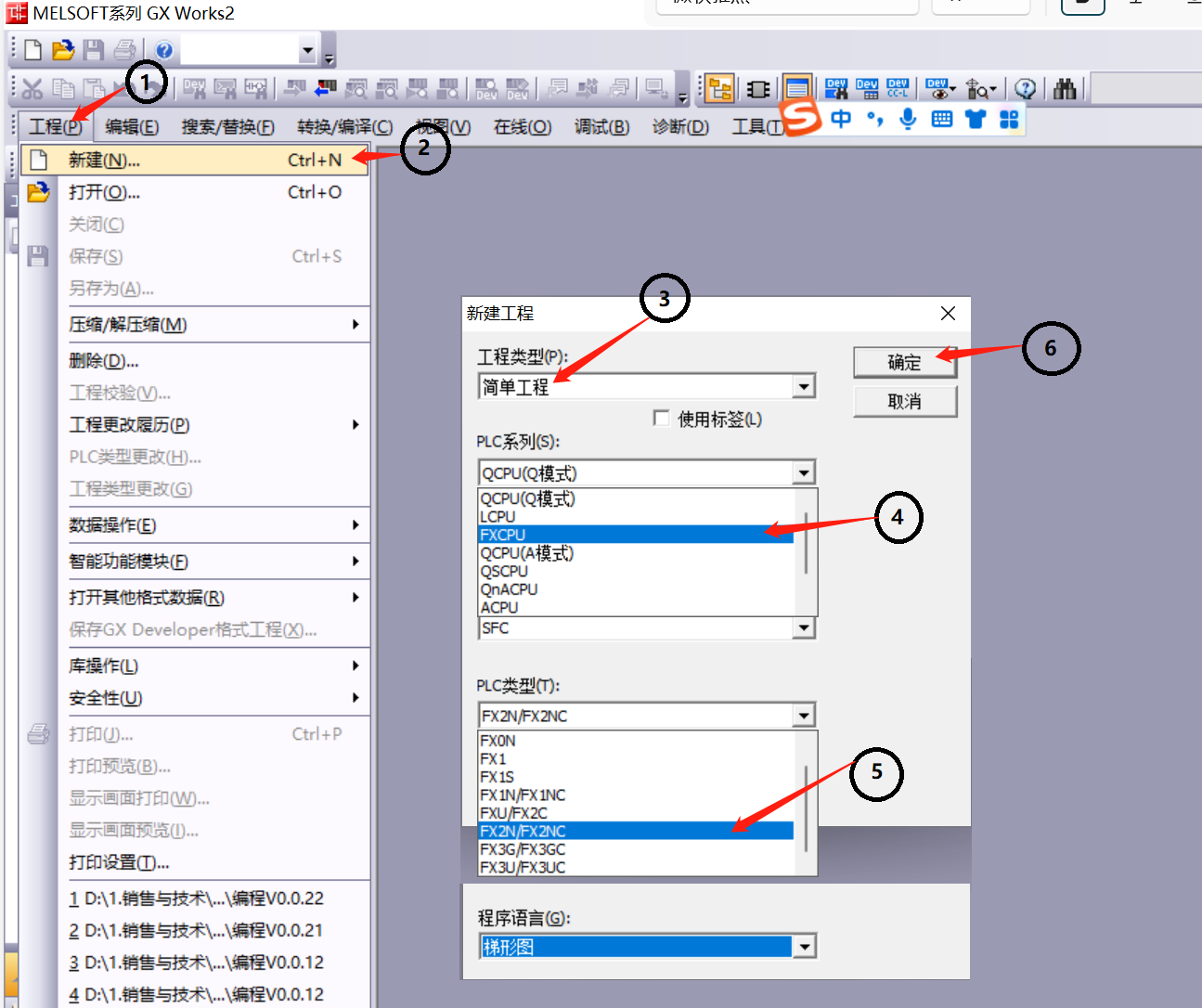The width and height of the screenshot is (1202, 1008).
Task: Select QCPU(A模式) in the PLC series list
Action: point(636,553)
